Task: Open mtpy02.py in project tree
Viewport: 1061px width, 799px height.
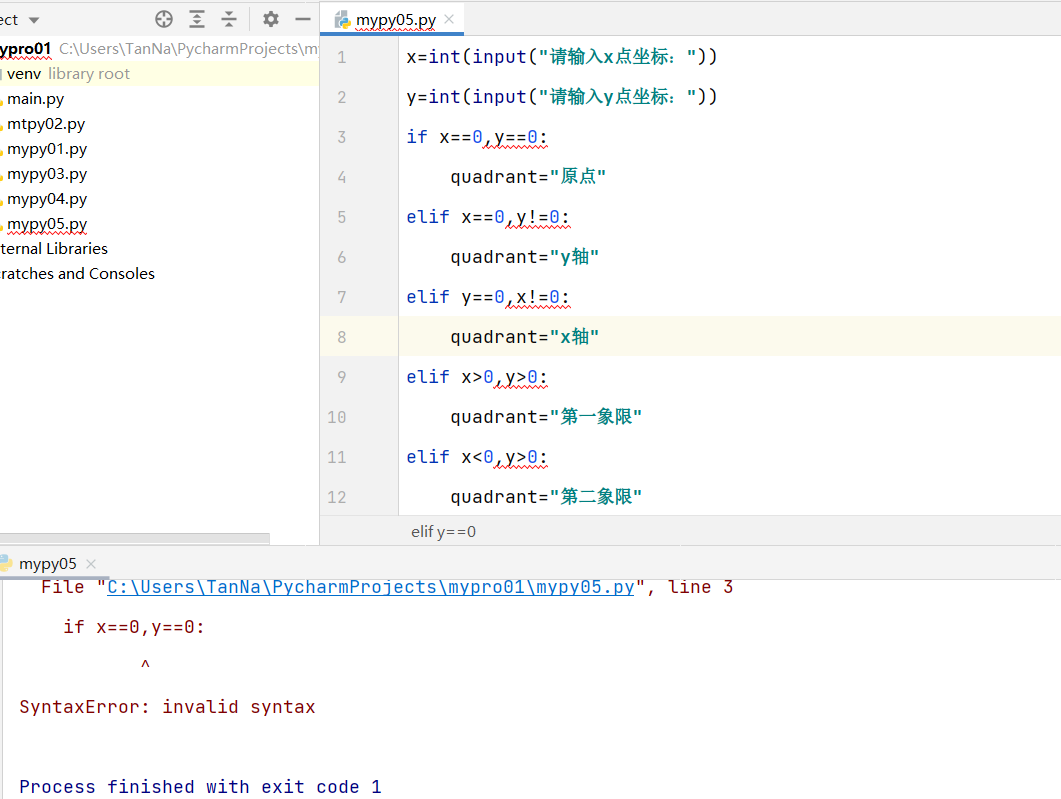Action: click(x=45, y=124)
